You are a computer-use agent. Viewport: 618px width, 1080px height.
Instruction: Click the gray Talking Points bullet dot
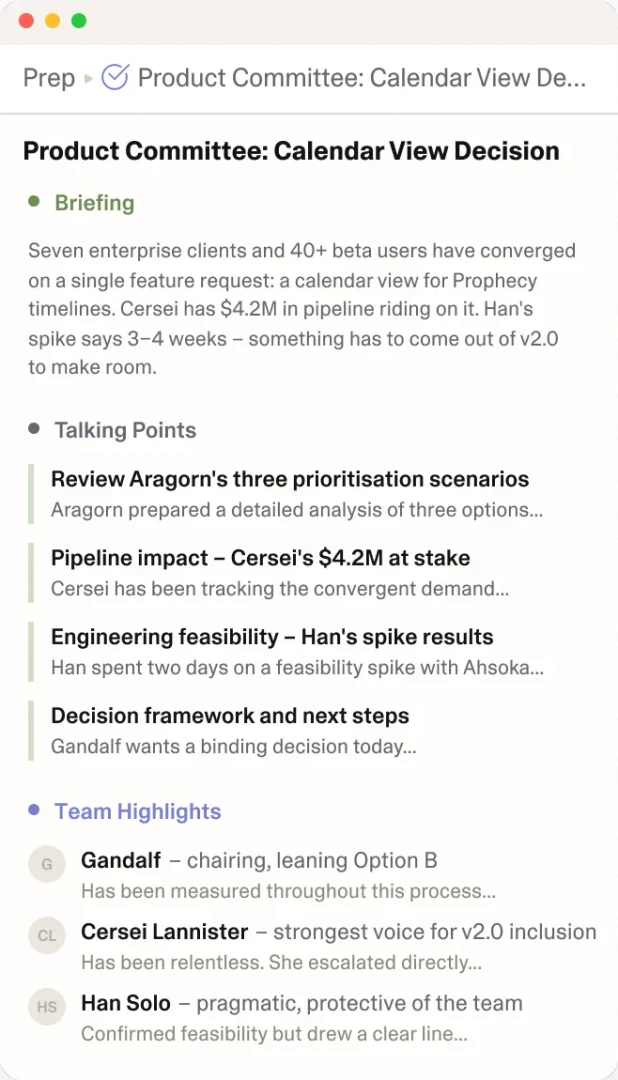click(34, 429)
